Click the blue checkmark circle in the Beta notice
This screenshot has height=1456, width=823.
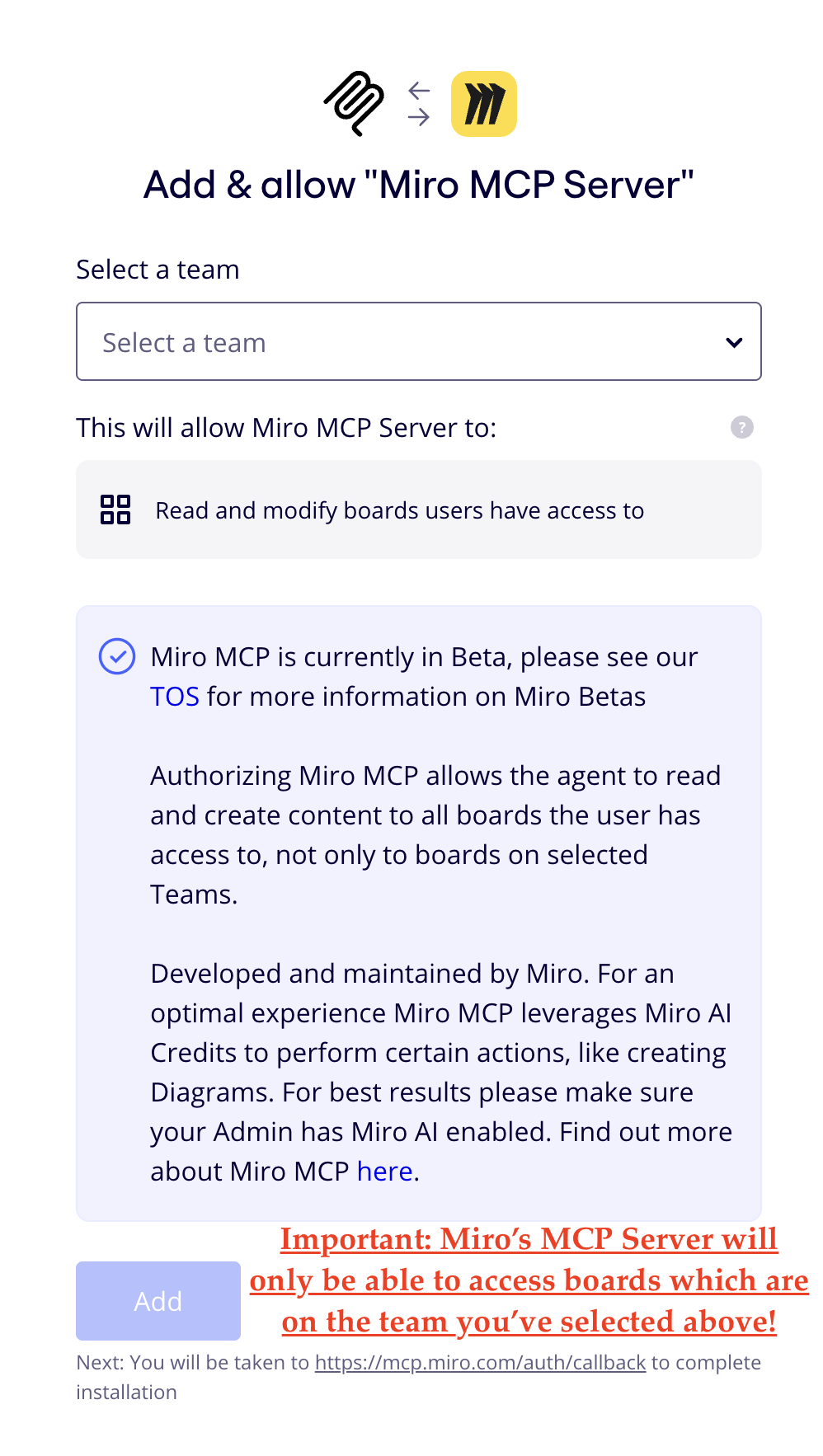(118, 657)
